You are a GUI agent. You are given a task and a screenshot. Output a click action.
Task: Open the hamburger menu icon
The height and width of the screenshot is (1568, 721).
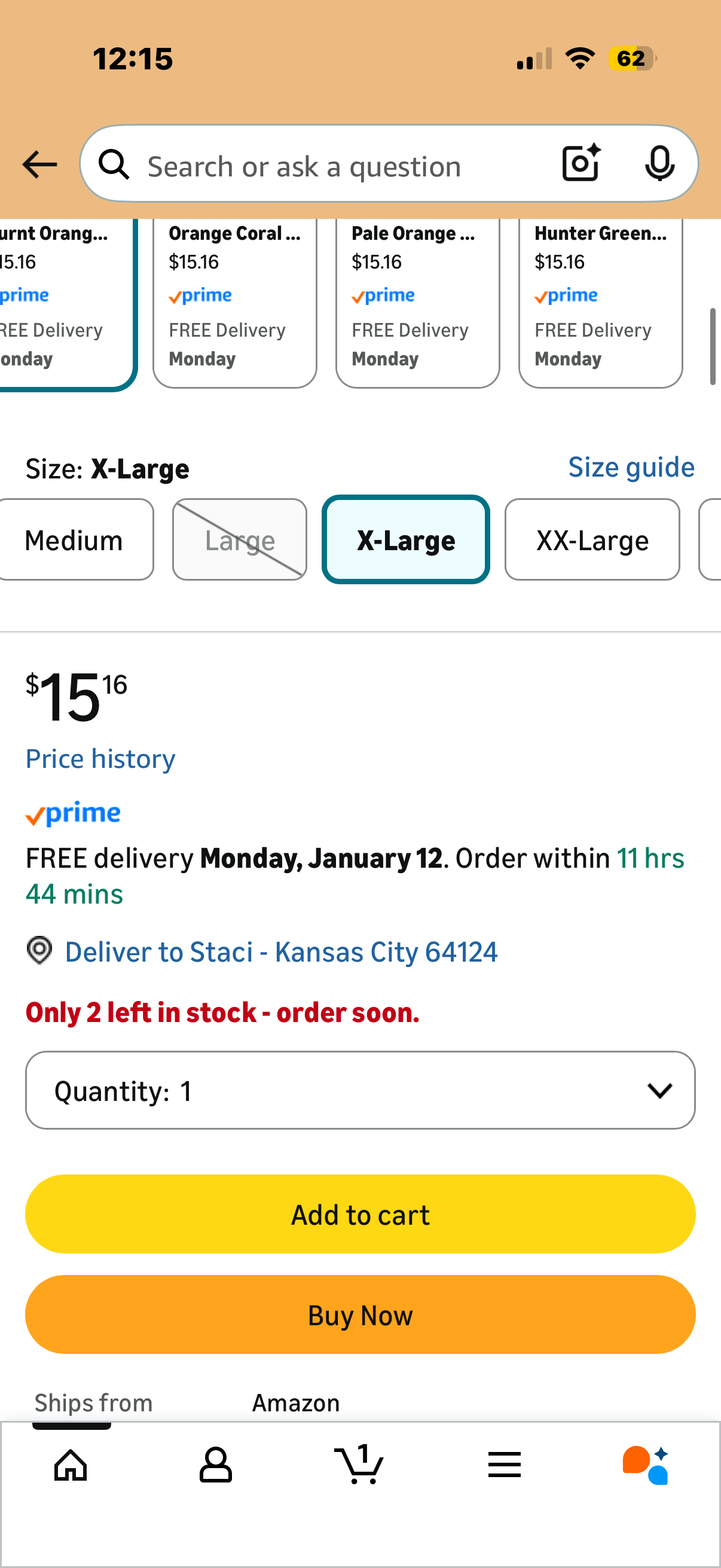[505, 1465]
